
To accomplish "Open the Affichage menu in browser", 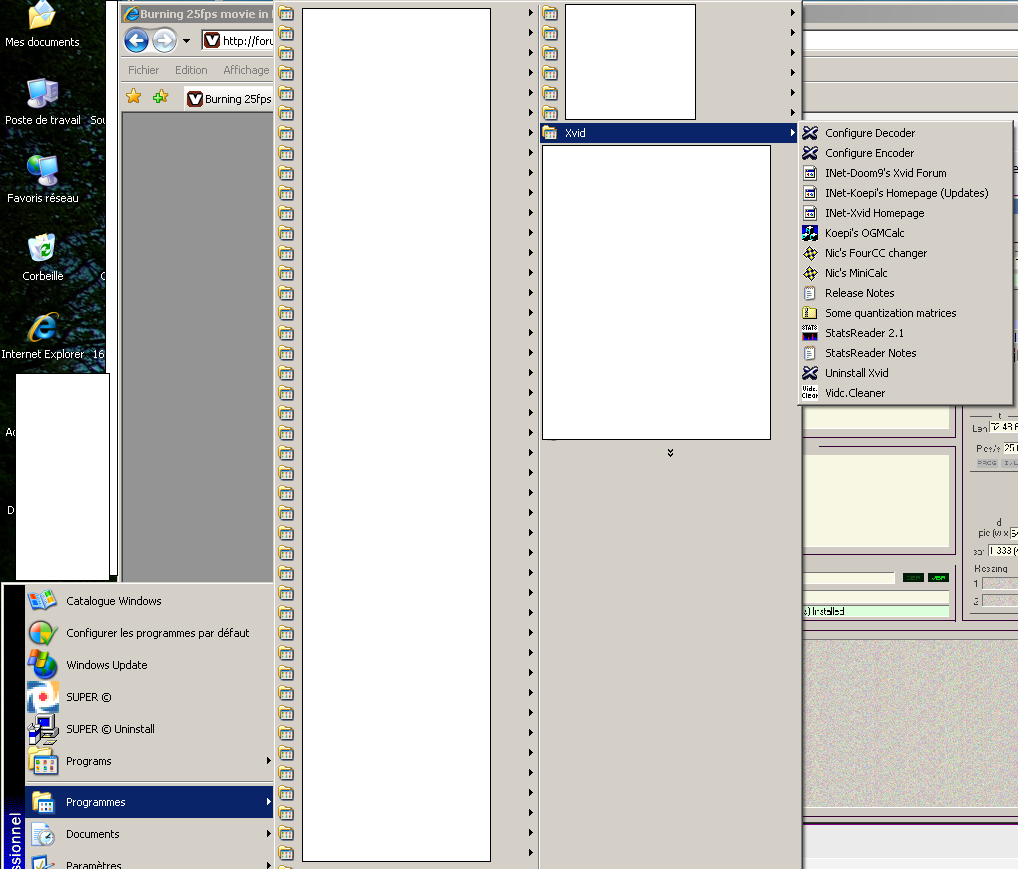I will point(246,70).
